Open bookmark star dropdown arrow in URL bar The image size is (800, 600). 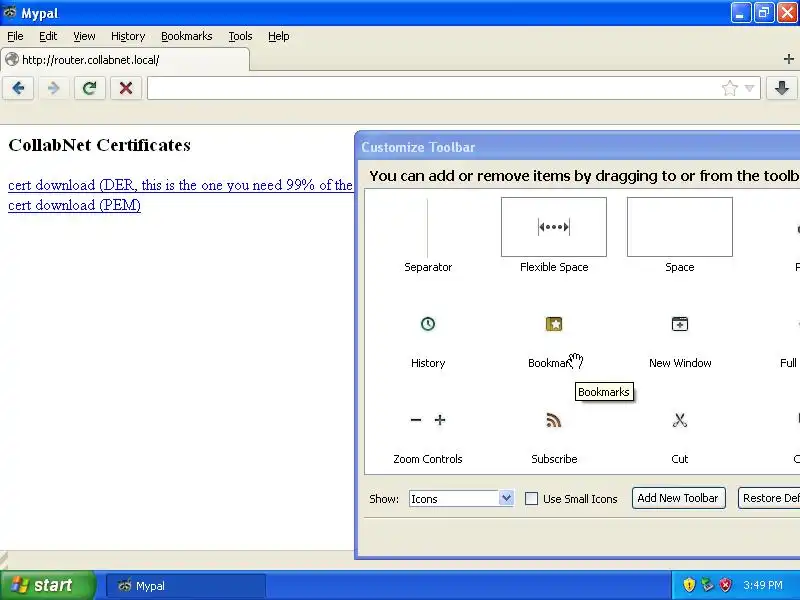(749, 88)
